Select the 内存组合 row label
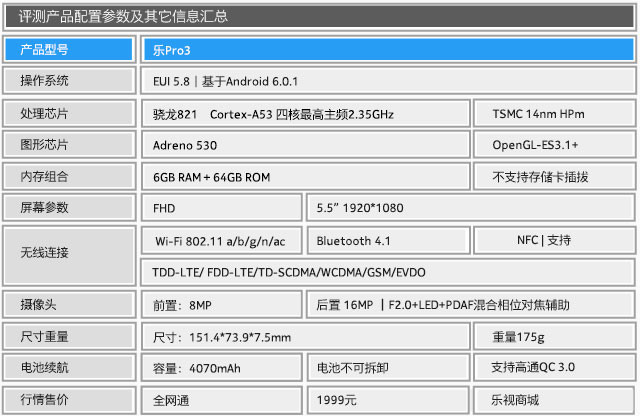Screen dimensions: 640x416 pyautogui.click(x=69, y=176)
